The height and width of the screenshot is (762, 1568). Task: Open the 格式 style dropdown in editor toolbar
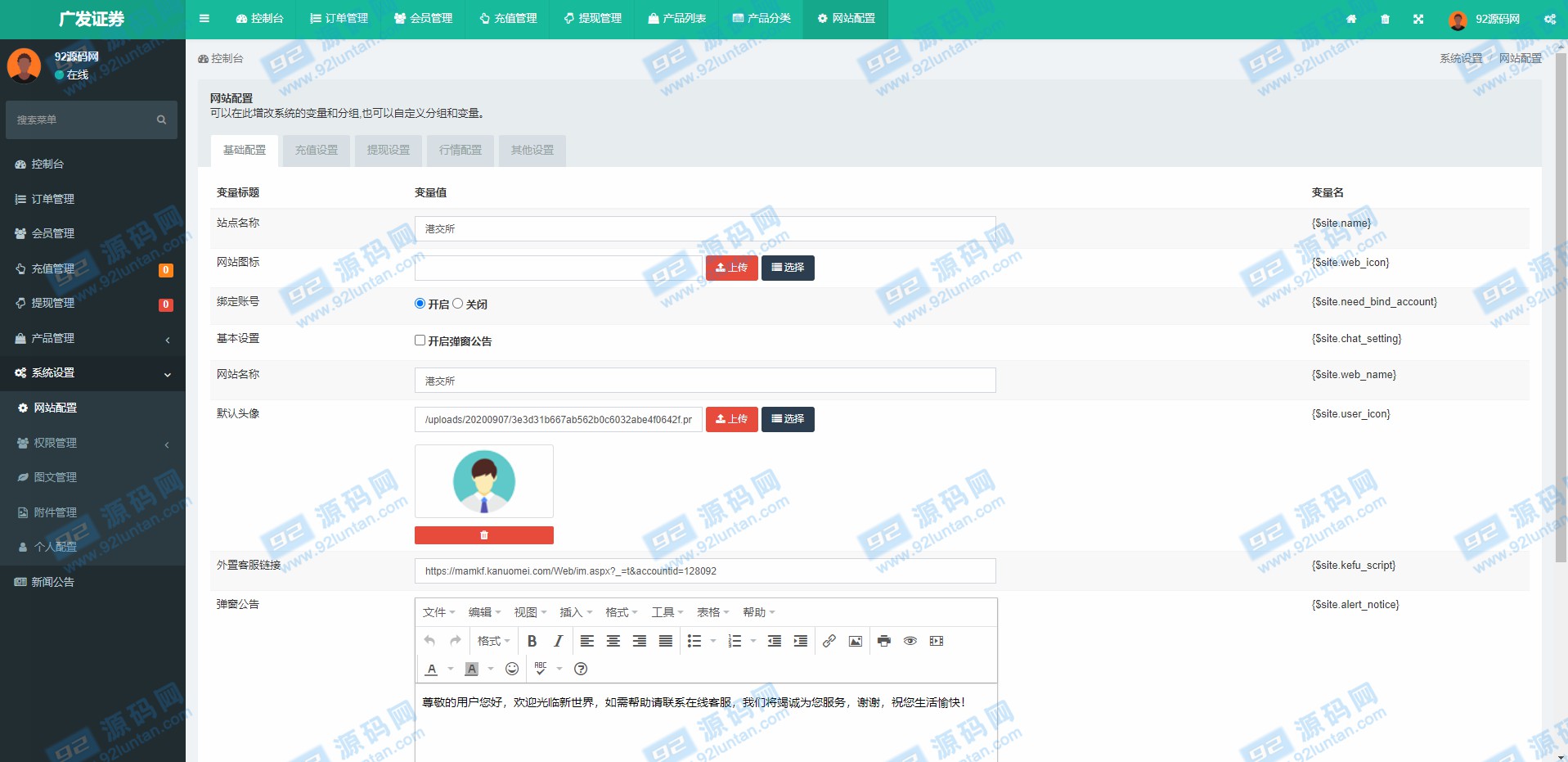[493, 641]
